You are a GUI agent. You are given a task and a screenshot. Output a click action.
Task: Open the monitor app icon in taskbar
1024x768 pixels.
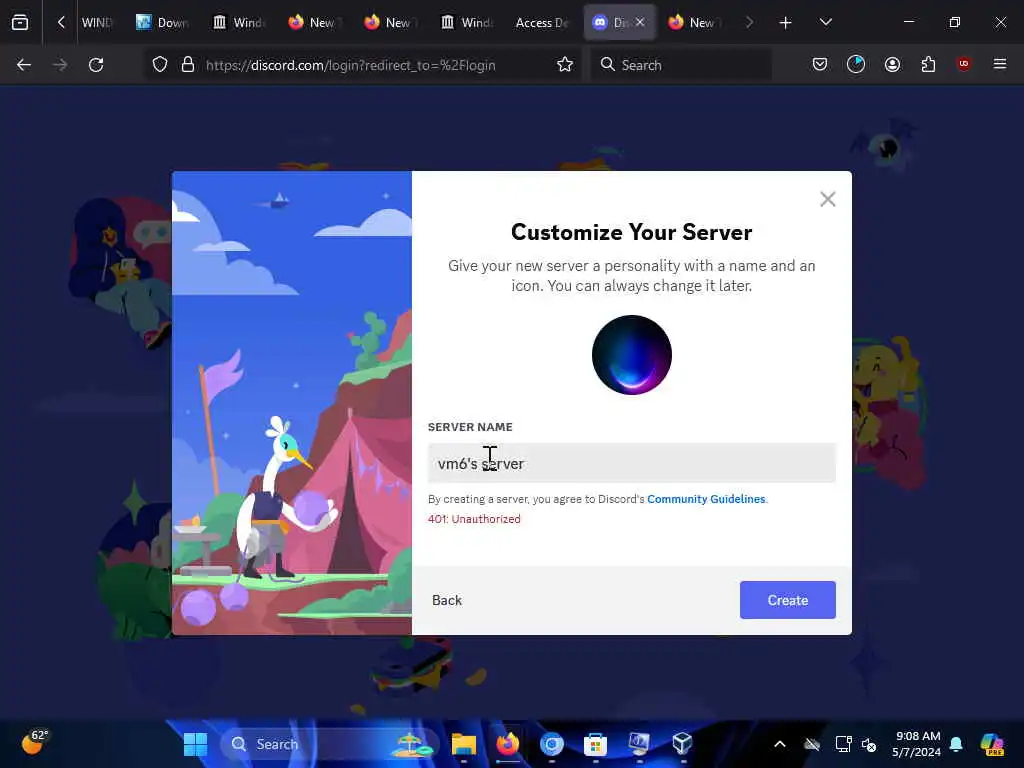tap(639, 744)
